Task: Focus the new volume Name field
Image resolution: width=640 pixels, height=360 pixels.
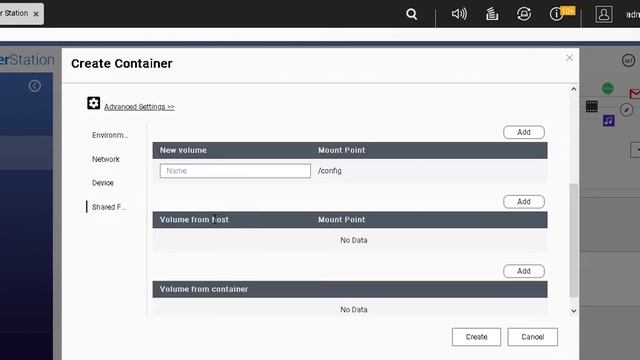Action: (235, 171)
